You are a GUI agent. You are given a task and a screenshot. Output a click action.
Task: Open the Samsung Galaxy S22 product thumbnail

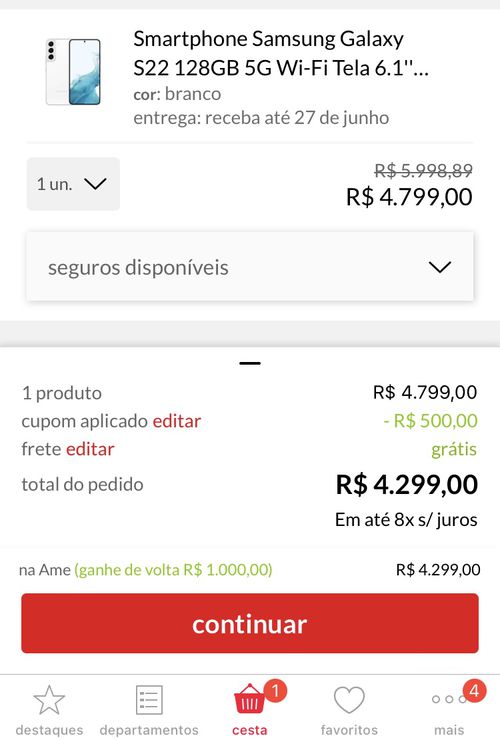73,72
